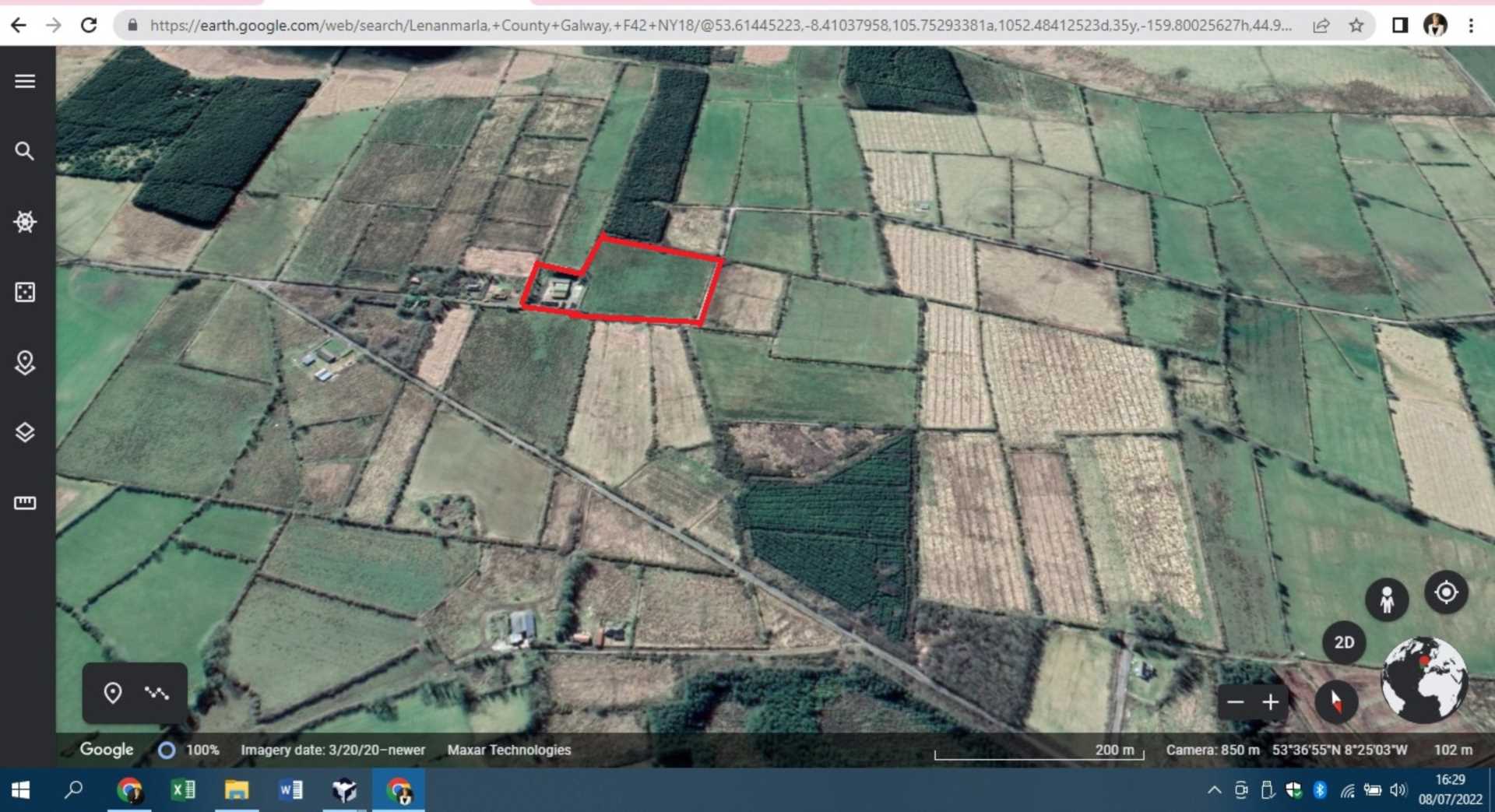Activate the Pegman Street View toggle

(1387, 599)
